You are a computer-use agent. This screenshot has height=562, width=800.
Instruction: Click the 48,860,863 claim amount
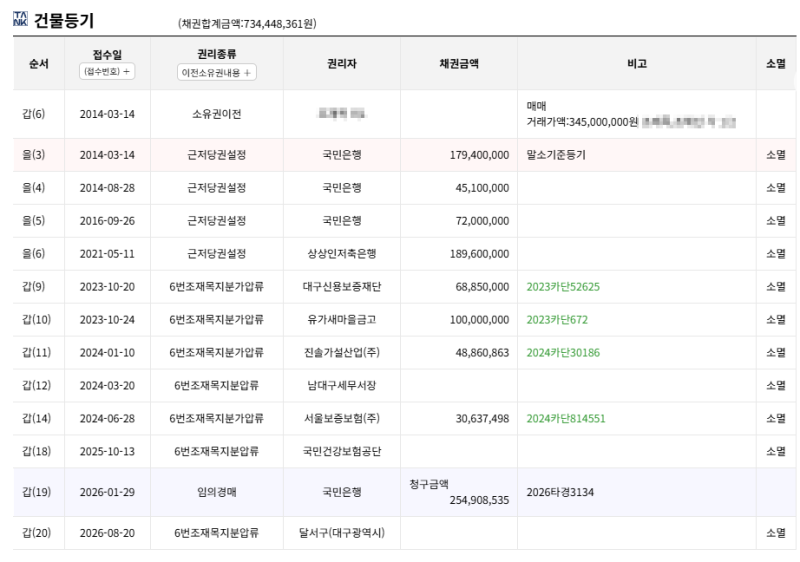pyautogui.click(x=482, y=352)
